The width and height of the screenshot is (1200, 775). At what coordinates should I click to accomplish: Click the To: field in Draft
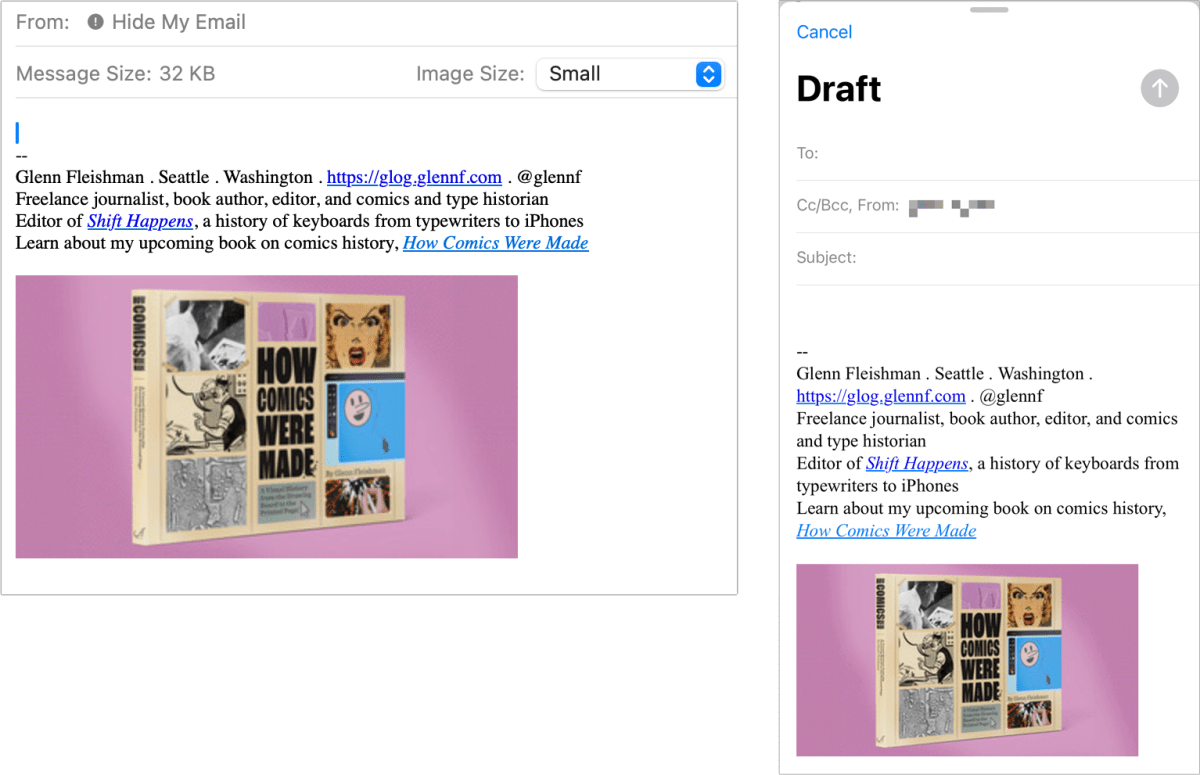pos(997,153)
